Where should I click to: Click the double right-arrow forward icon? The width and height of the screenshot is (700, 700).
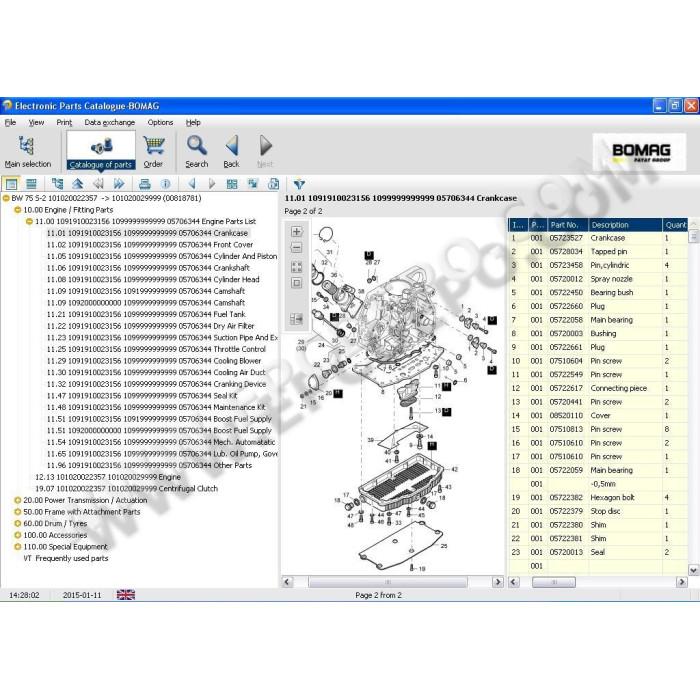119,184
